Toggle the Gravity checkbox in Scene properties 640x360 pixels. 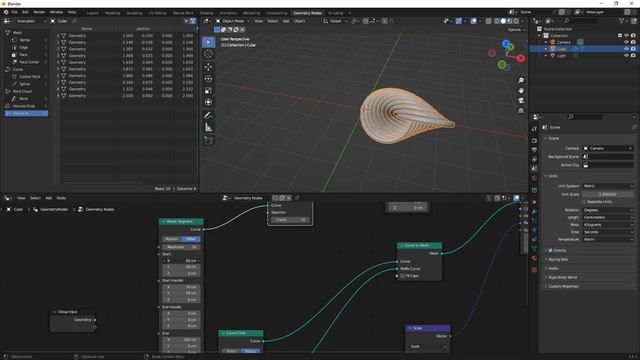click(550, 250)
